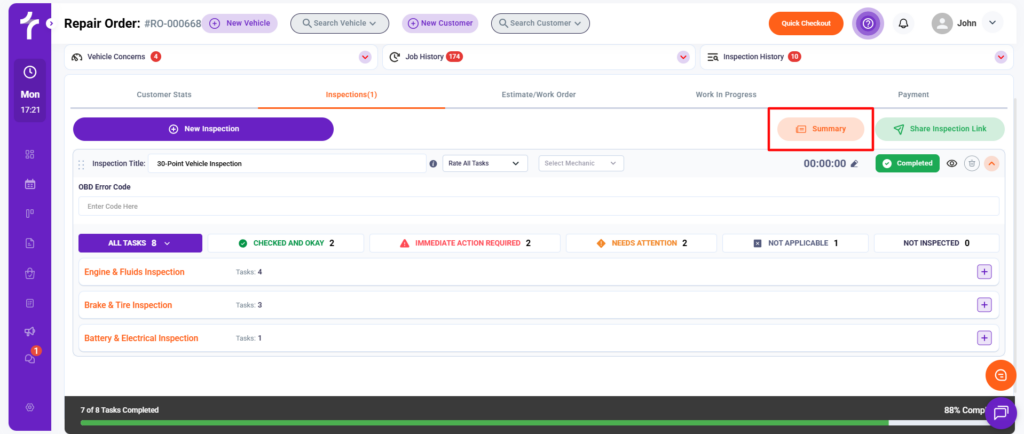Click Quick Checkout
The image size is (1024, 434).
806,23
